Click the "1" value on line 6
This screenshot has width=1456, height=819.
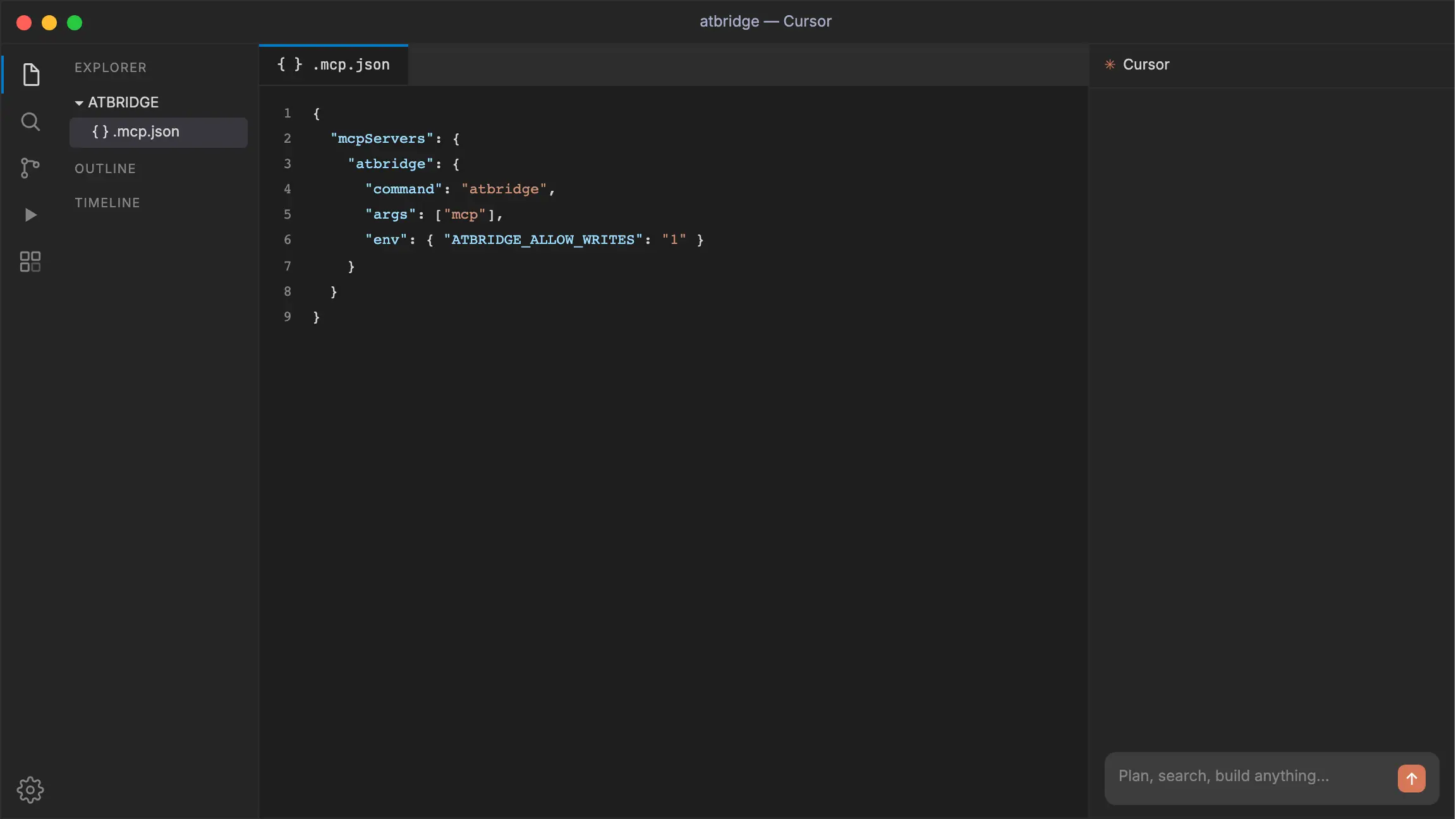click(x=674, y=240)
